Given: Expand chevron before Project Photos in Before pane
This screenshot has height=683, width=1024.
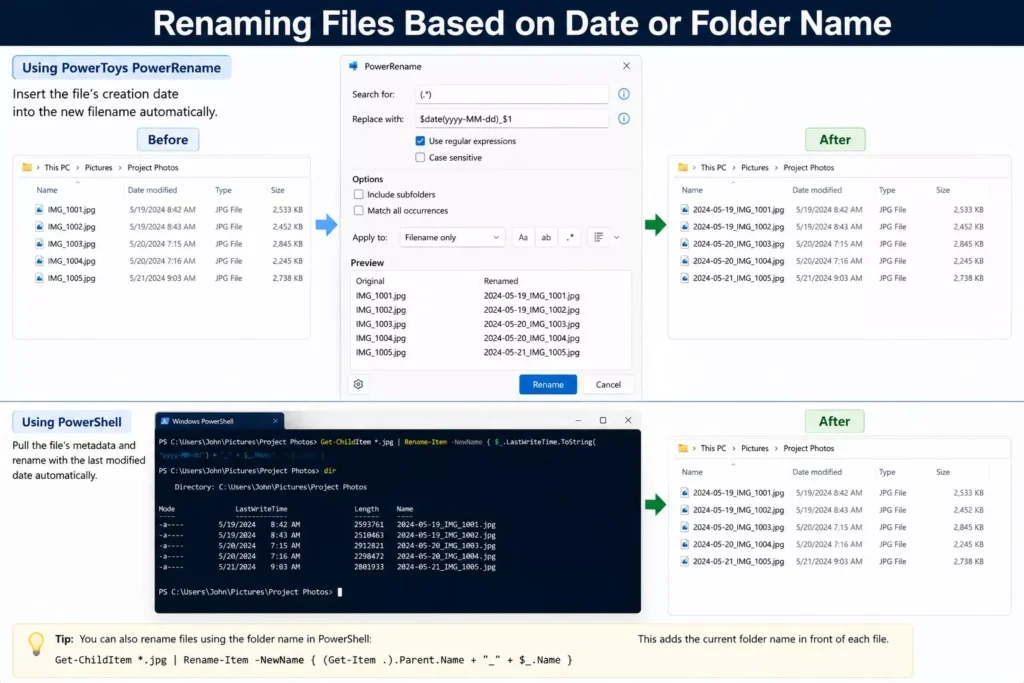Looking at the screenshot, I should click(120, 168).
